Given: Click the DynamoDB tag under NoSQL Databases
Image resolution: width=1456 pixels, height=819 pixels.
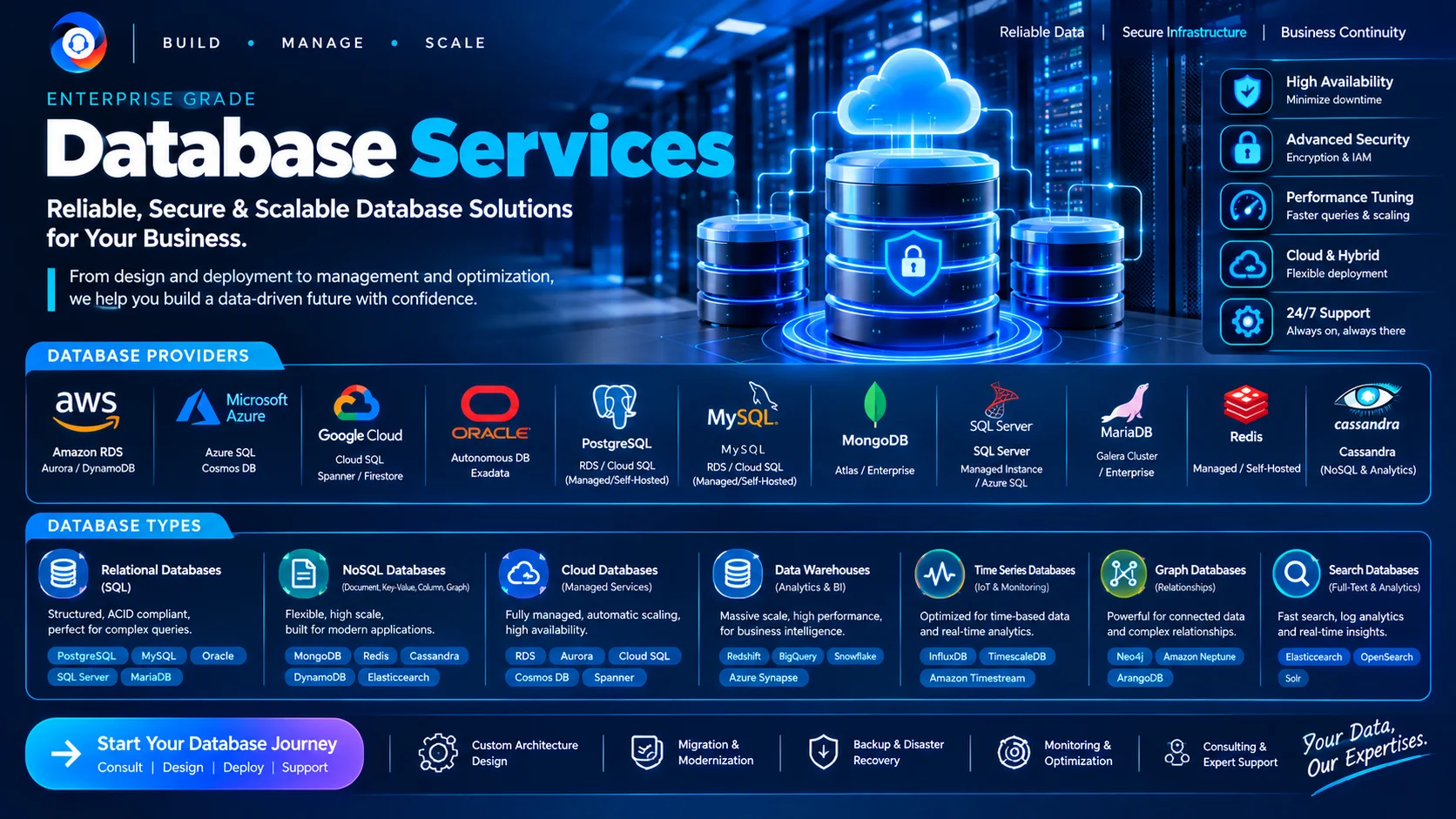Looking at the screenshot, I should [320, 677].
